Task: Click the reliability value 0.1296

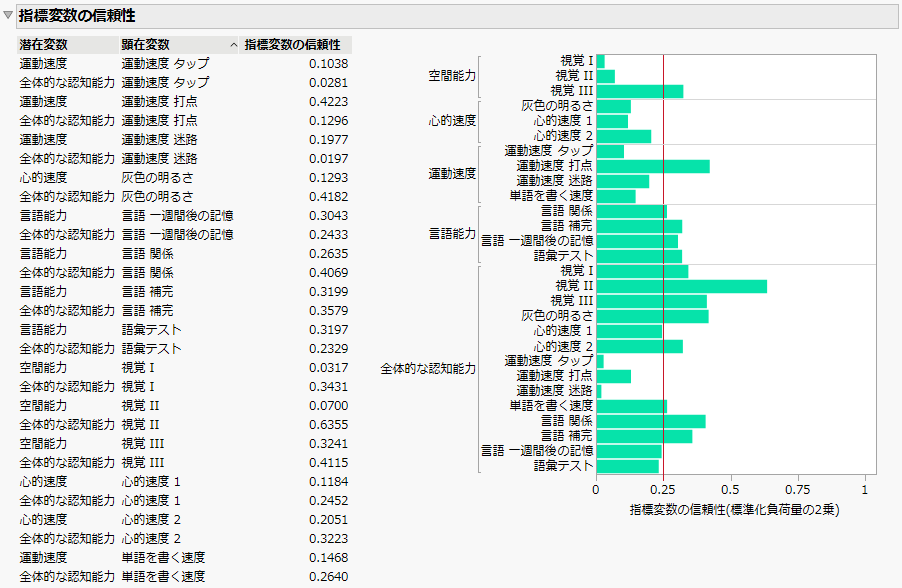Action: pos(328,121)
